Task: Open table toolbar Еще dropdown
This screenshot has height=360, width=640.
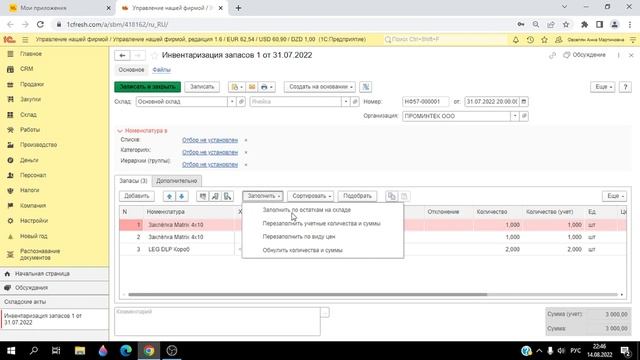Action: pos(614,196)
